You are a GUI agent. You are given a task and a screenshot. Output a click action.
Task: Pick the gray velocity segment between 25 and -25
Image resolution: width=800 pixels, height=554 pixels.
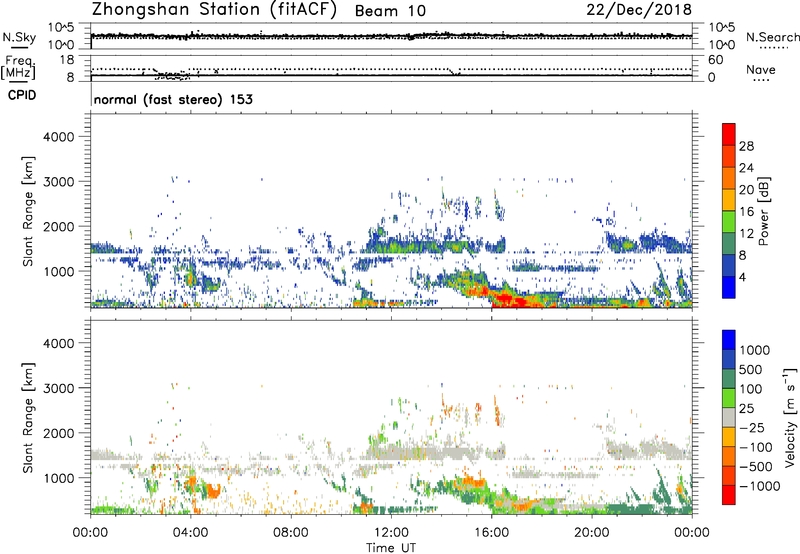(729, 418)
